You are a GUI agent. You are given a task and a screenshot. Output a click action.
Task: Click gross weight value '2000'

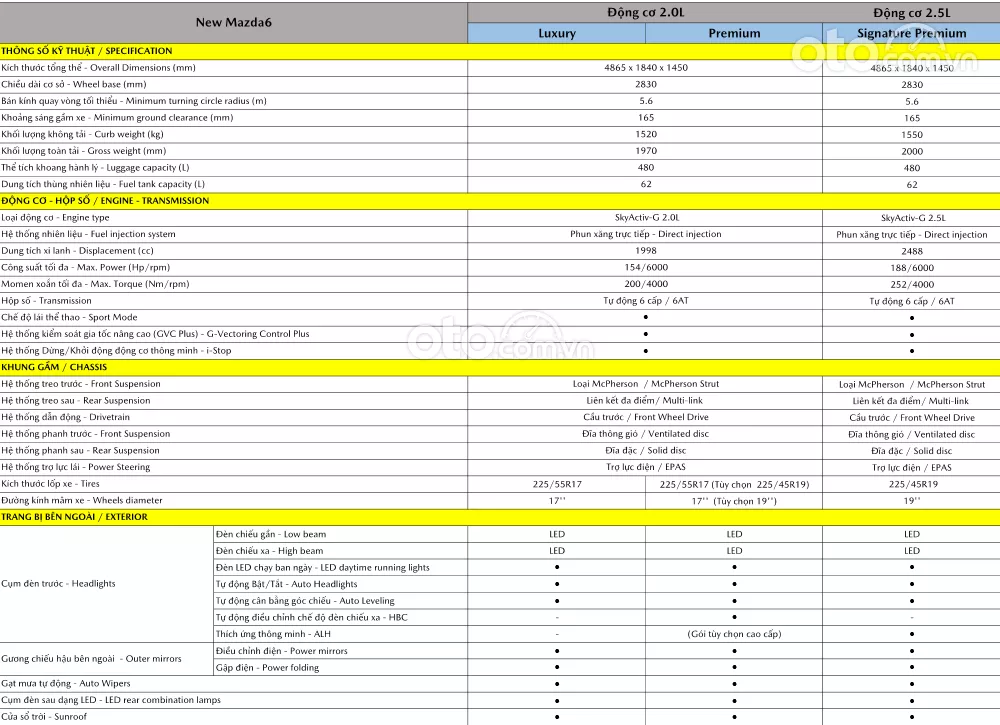click(912, 151)
